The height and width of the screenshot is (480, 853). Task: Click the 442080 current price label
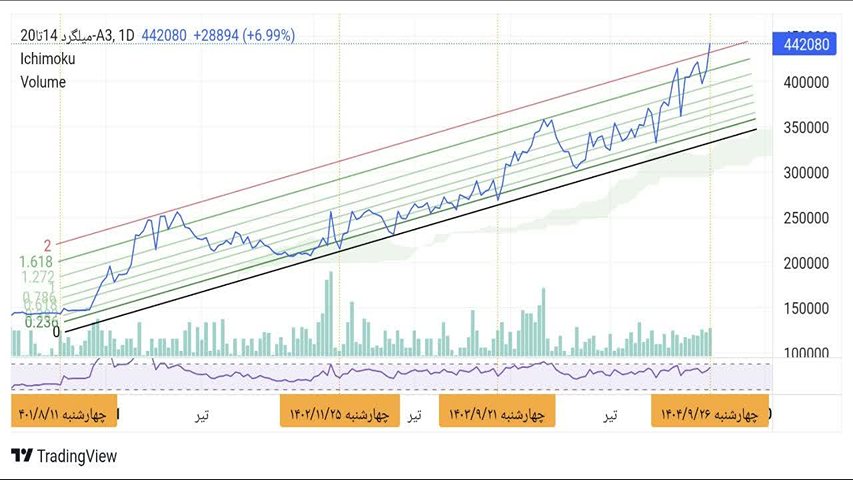tap(805, 45)
